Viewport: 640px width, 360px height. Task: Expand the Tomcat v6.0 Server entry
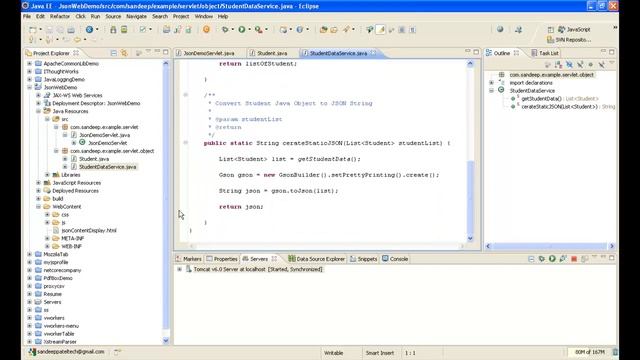(x=179, y=269)
